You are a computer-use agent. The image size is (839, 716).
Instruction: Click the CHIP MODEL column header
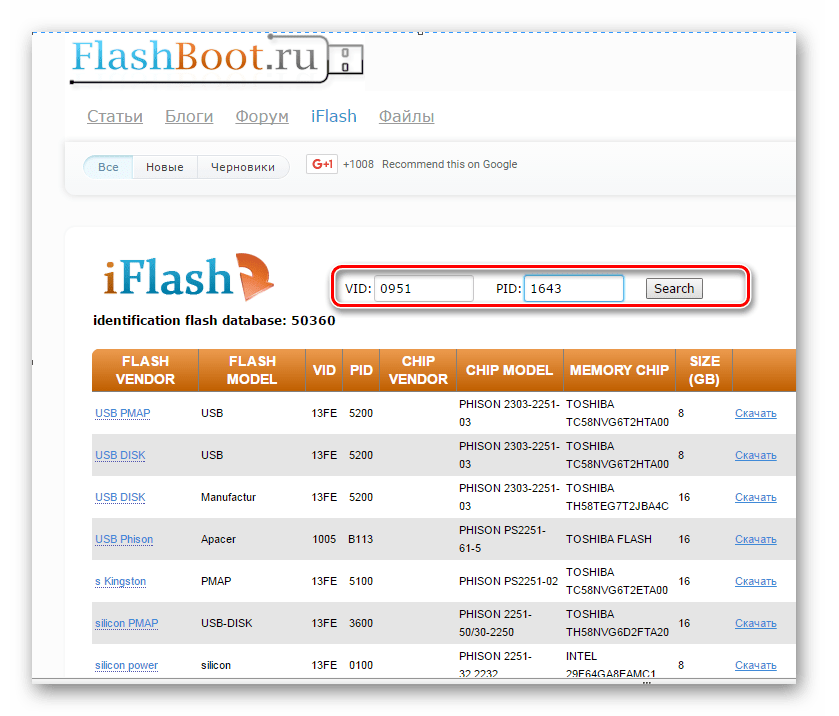[x=509, y=370]
